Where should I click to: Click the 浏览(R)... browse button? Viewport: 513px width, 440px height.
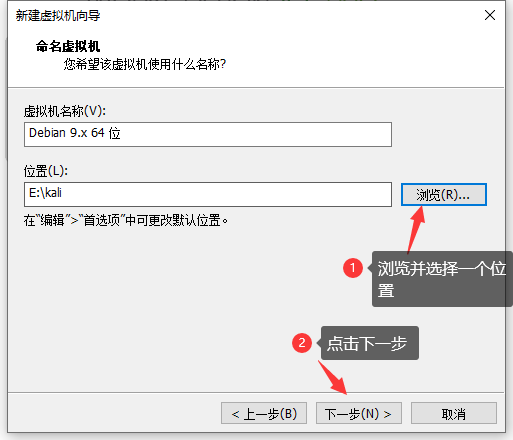click(444, 194)
